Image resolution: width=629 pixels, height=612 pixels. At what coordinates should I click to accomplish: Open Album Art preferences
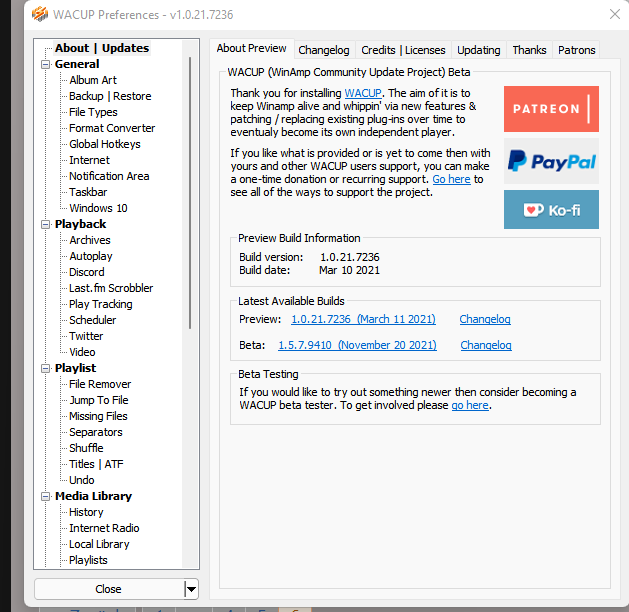click(93, 80)
